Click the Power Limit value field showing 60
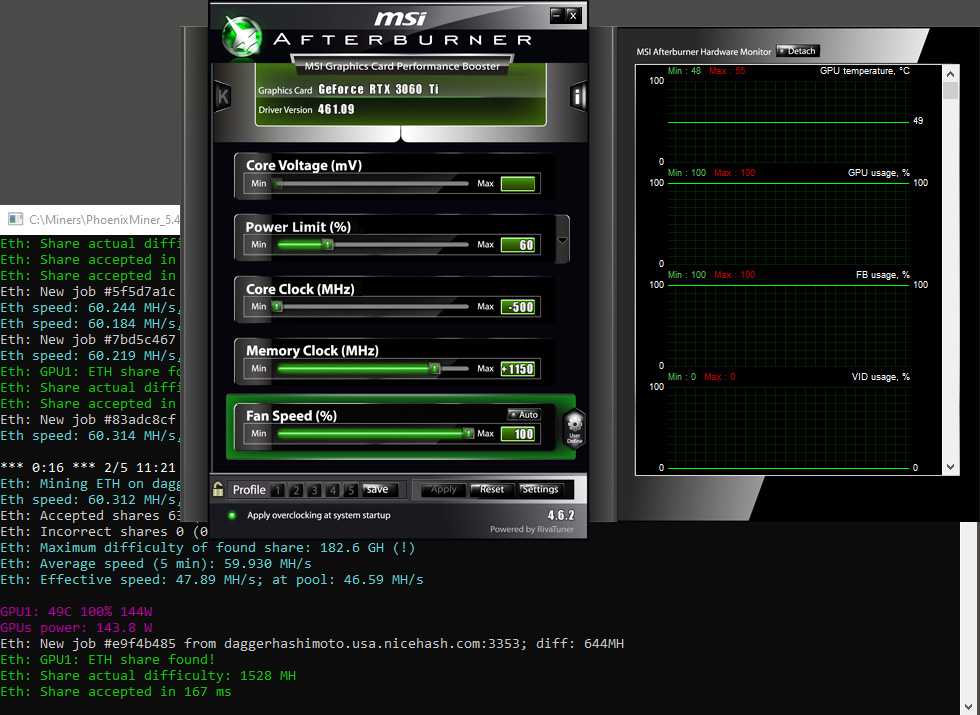Viewport: 980px width, 715px height. [518, 245]
